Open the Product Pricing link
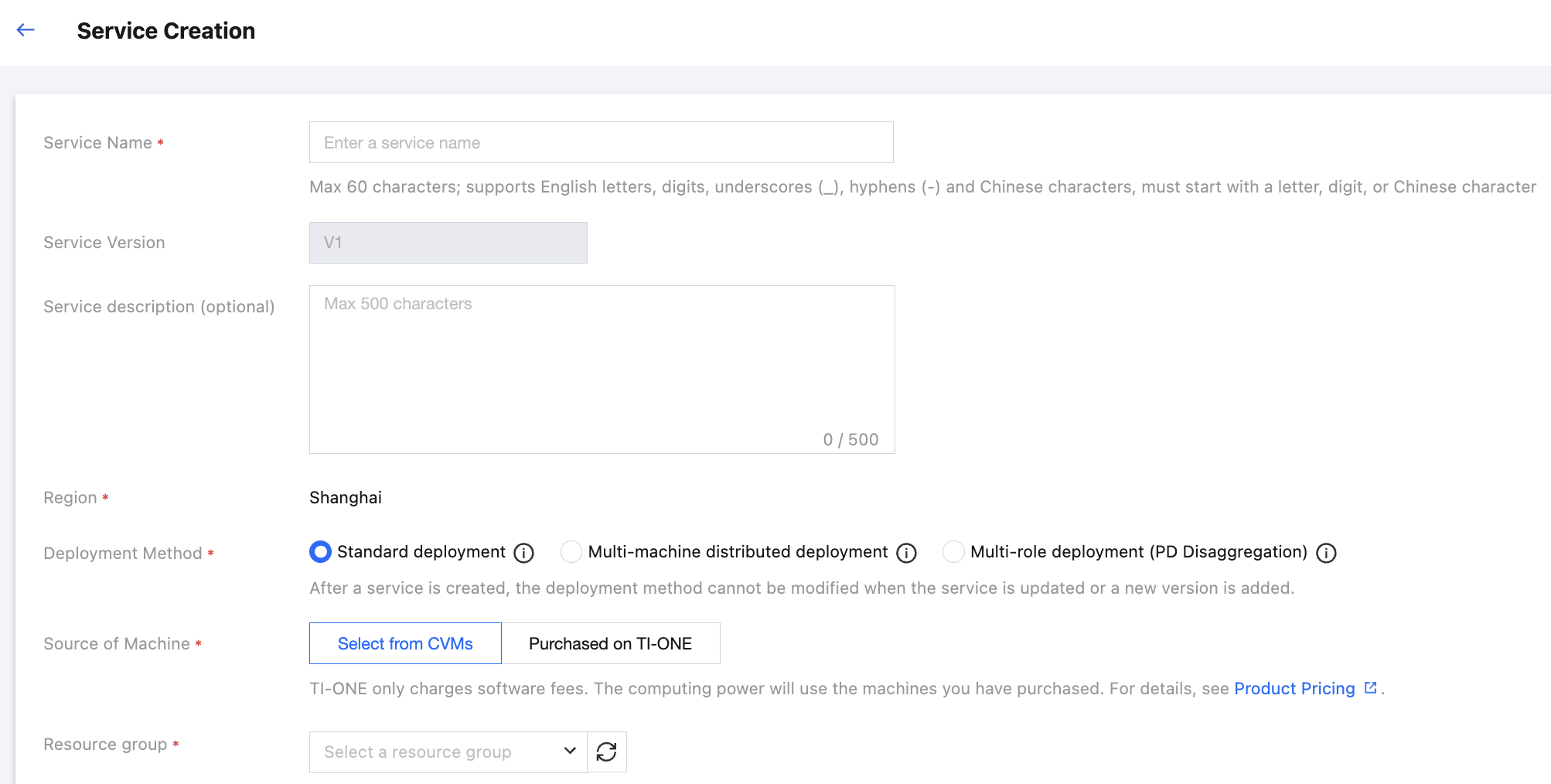Screen dimensions: 1551x784 pos(1294,688)
